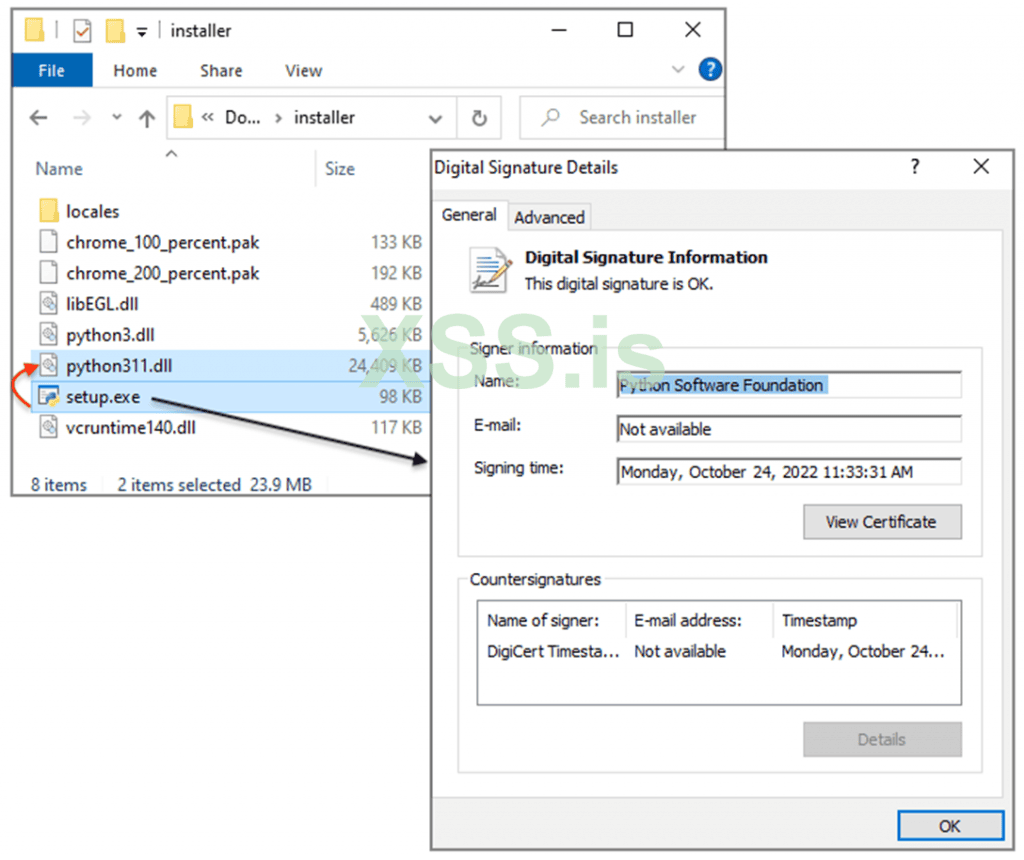
Task: Sort files by the Size column
Action: coord(340,168)
